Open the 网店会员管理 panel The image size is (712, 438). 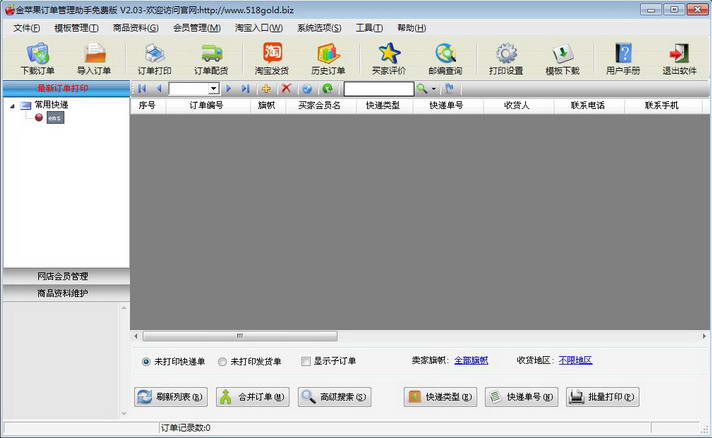66,276
